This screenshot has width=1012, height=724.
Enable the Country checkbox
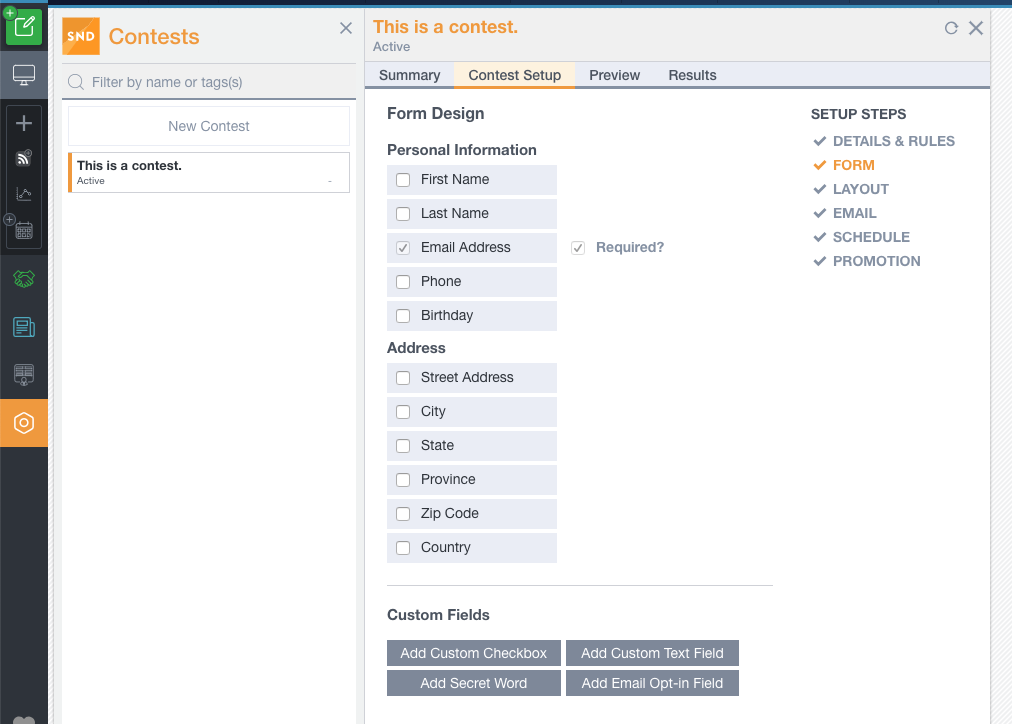pyautogui.click(x=403, y=548)
